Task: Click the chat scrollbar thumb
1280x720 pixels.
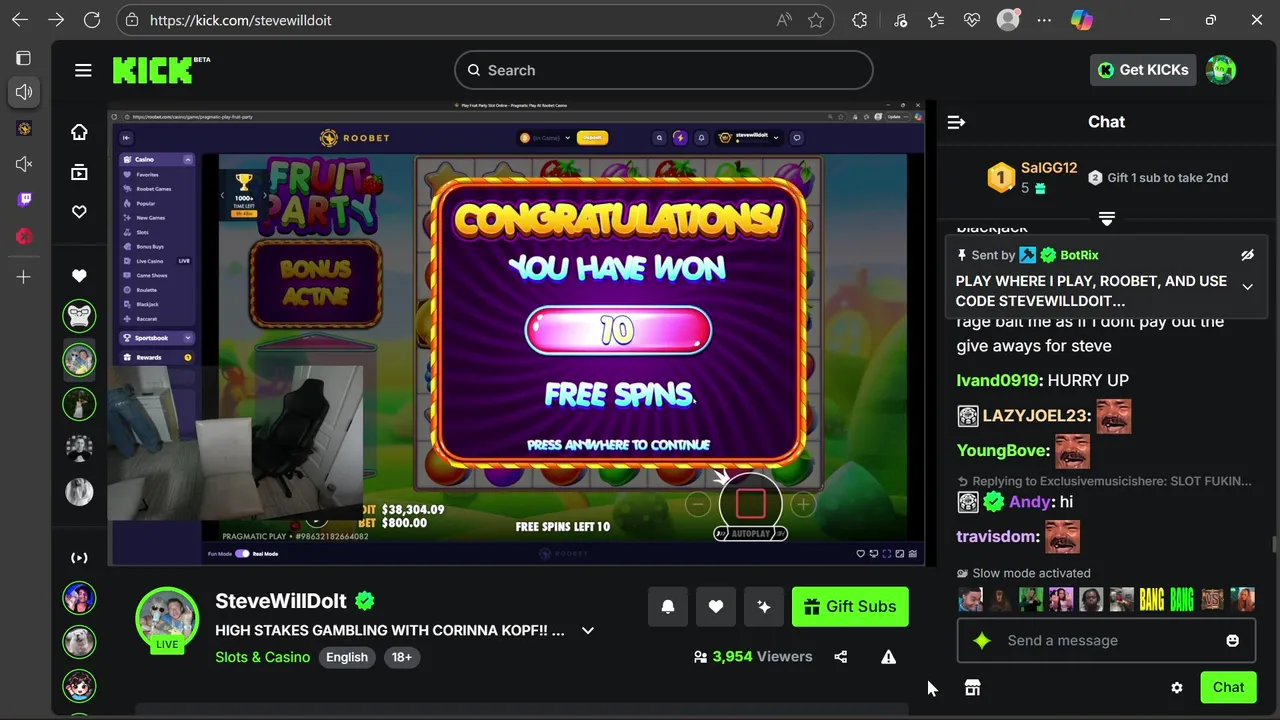Action: click(x=1273, y=544)
